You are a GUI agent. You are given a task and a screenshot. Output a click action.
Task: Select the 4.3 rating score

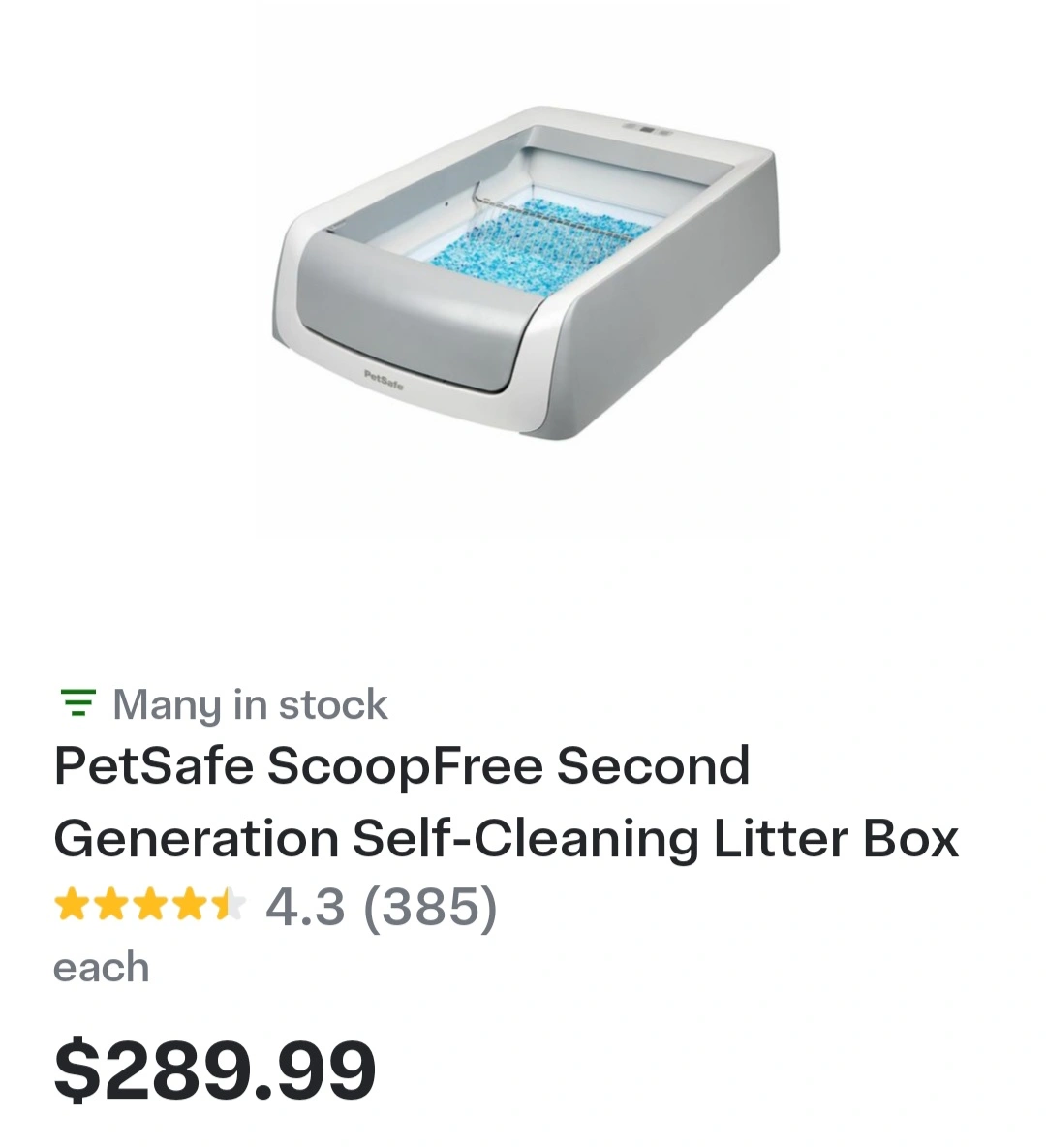point(304,907)
